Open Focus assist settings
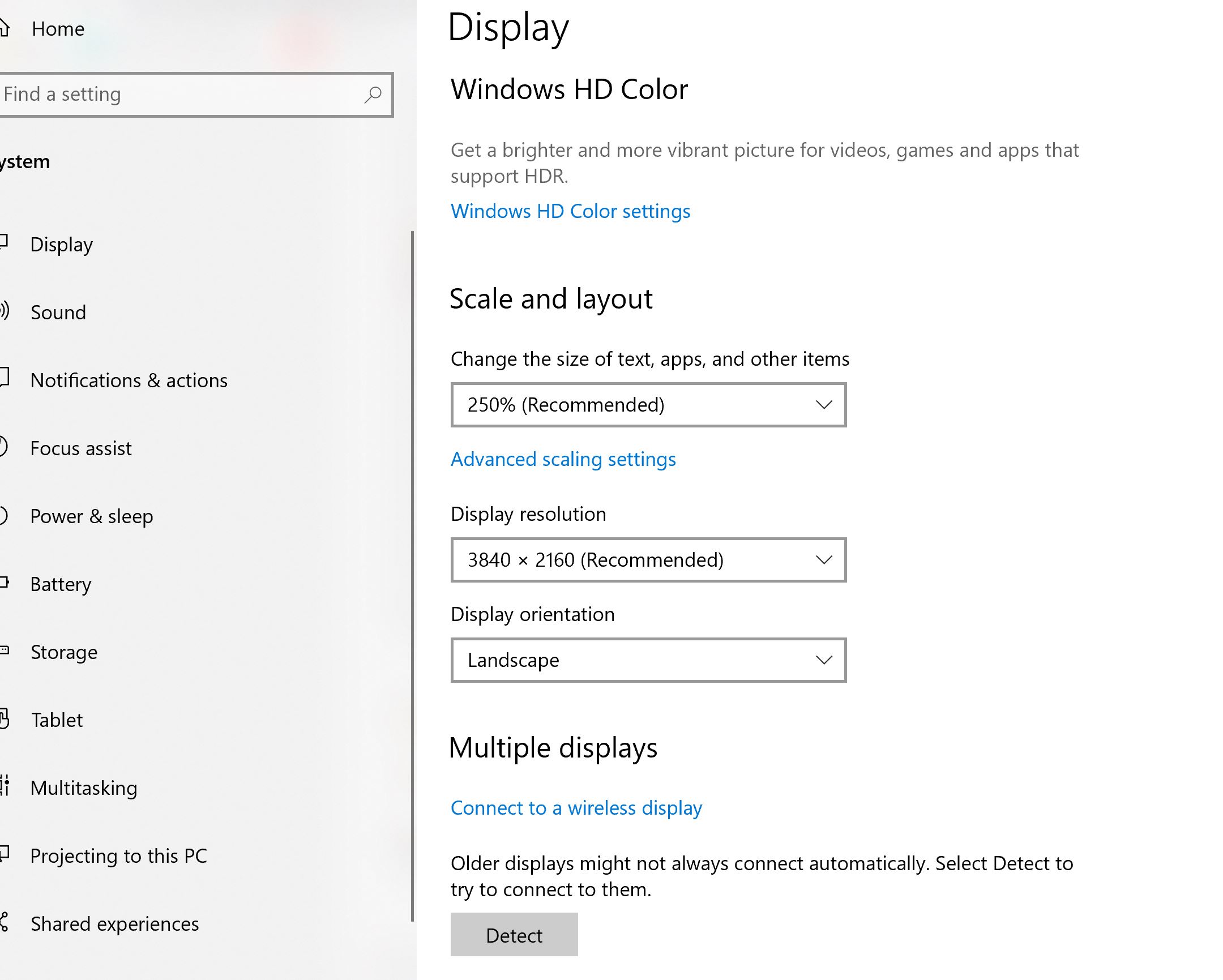 pos(80,448)
